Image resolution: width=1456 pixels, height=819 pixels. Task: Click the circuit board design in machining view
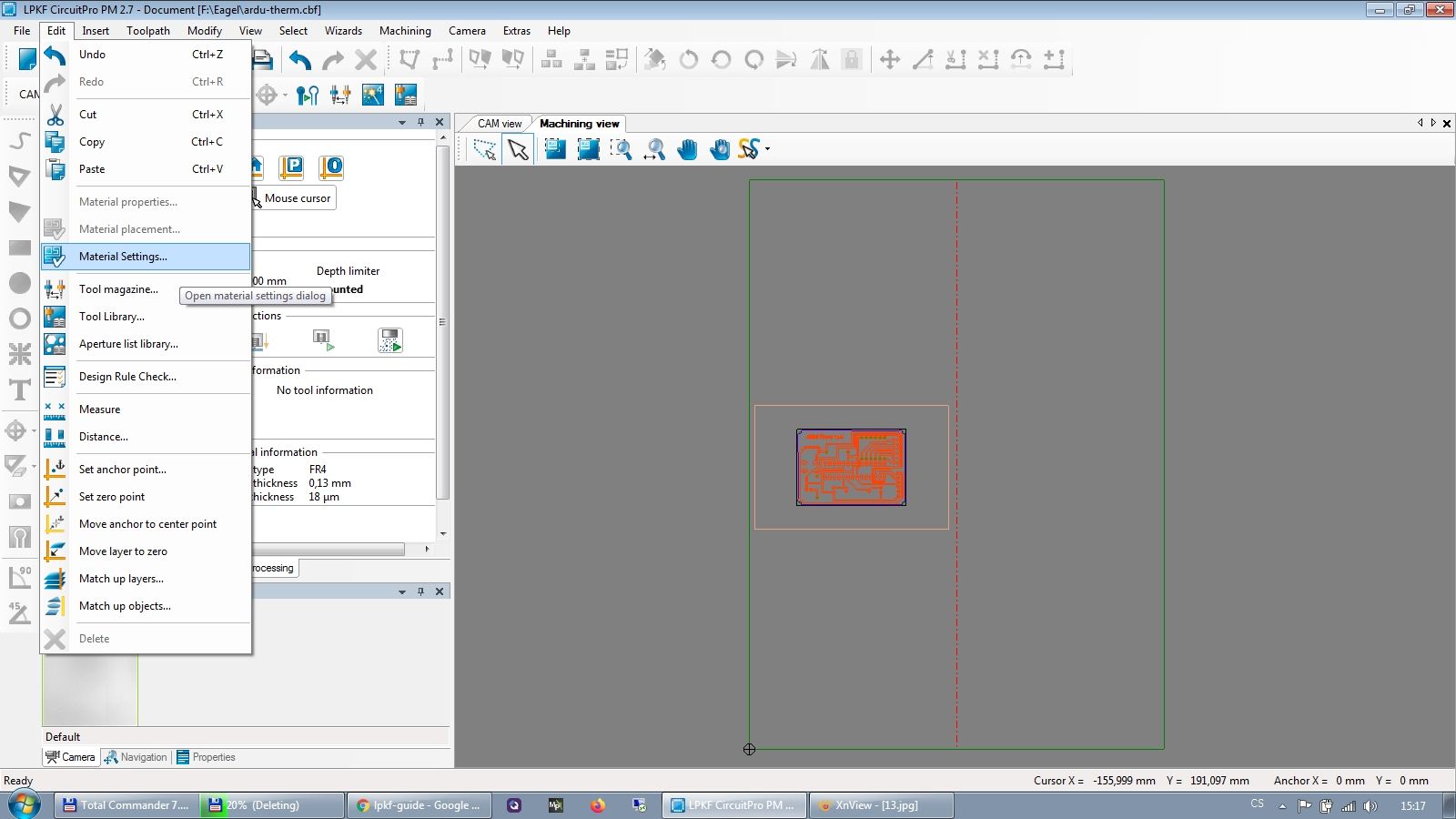click(851, 467)
